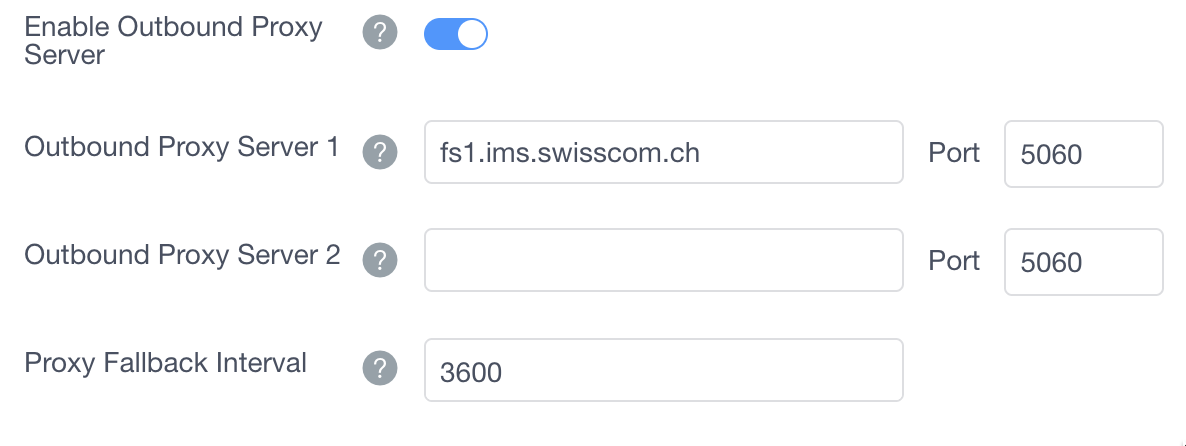The width and height of the screenshot is (1186, 446).
Task: Click the Outbound Proxy Server 1 label
Action: [182, 147]
